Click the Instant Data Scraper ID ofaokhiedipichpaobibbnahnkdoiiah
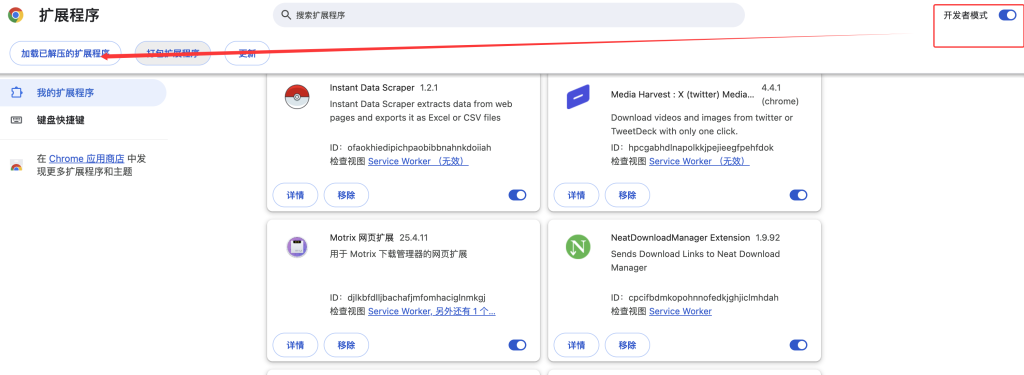Image resolution: width=1024 pixels, height=375 pixels. (x=419, y=148)
